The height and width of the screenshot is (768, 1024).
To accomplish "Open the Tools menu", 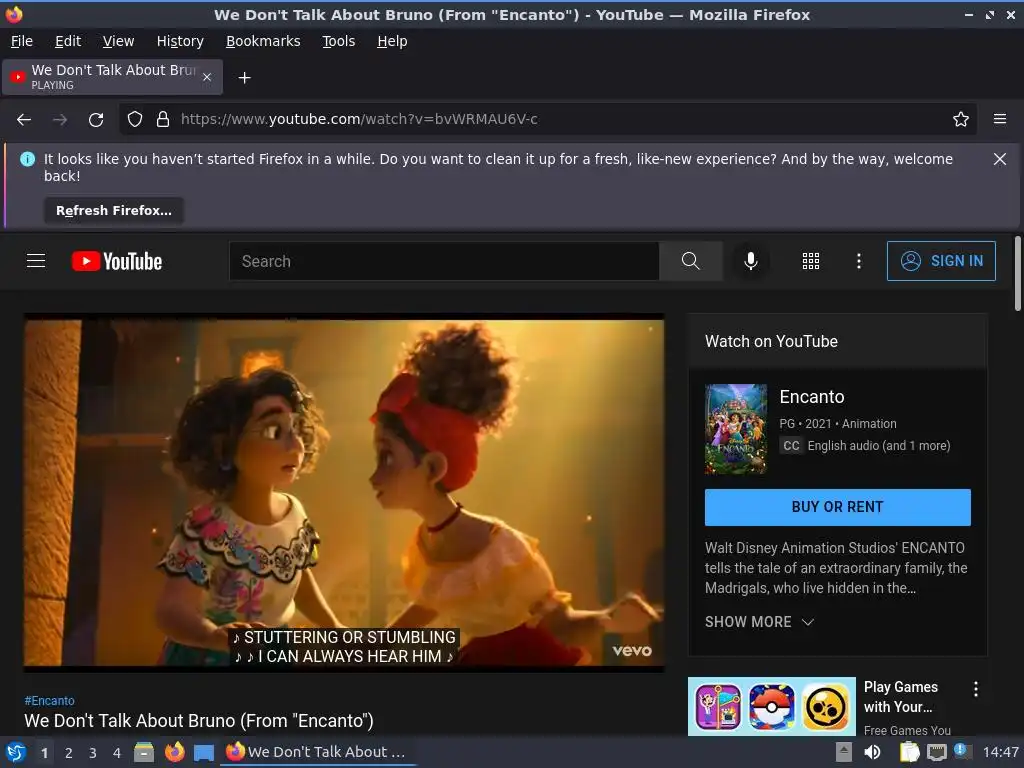I will click(338, 41).
